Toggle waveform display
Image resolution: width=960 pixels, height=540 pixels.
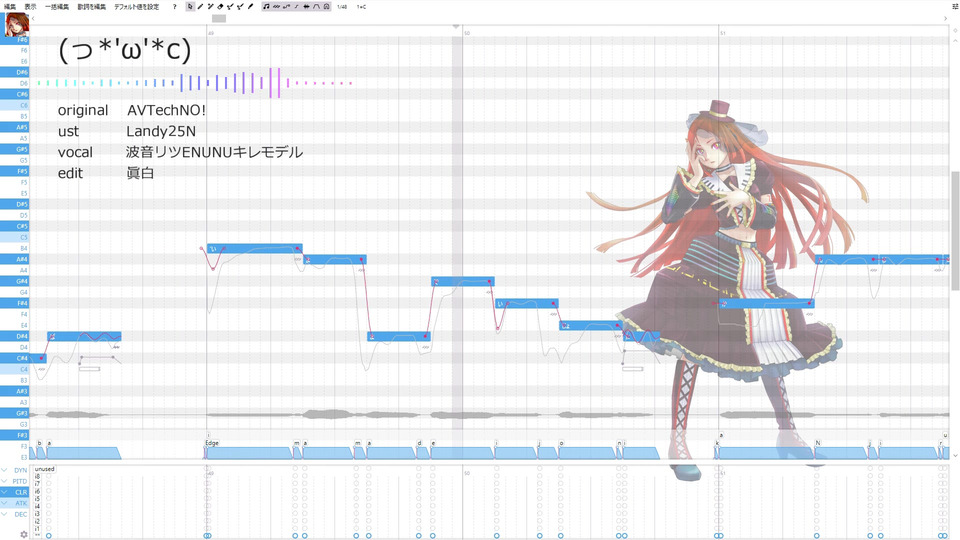[306, 7]
